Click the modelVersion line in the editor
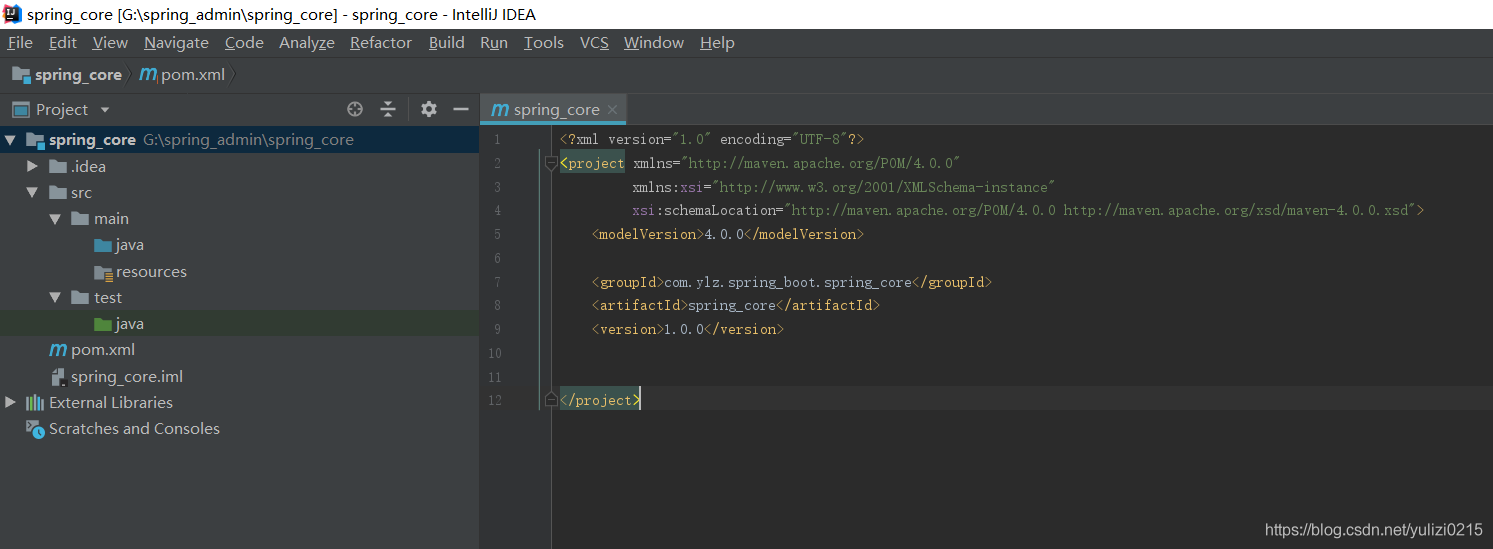The image size is (1493, 549). pyautogui.click(x=728, y=234)
